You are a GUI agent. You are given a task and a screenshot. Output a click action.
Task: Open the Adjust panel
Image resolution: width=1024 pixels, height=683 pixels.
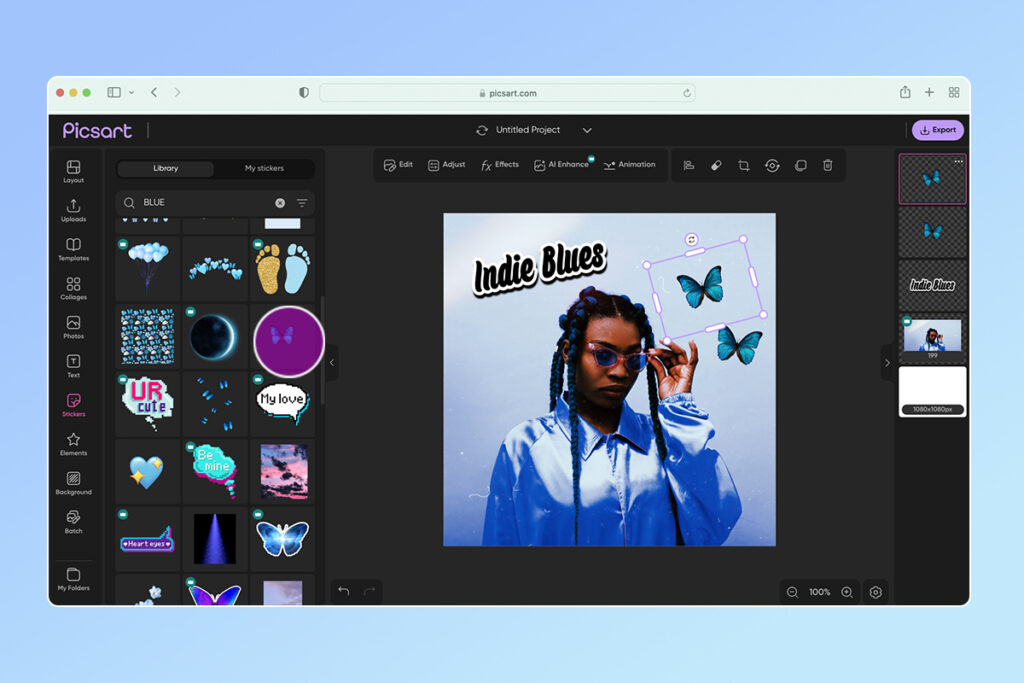point(446,165)
